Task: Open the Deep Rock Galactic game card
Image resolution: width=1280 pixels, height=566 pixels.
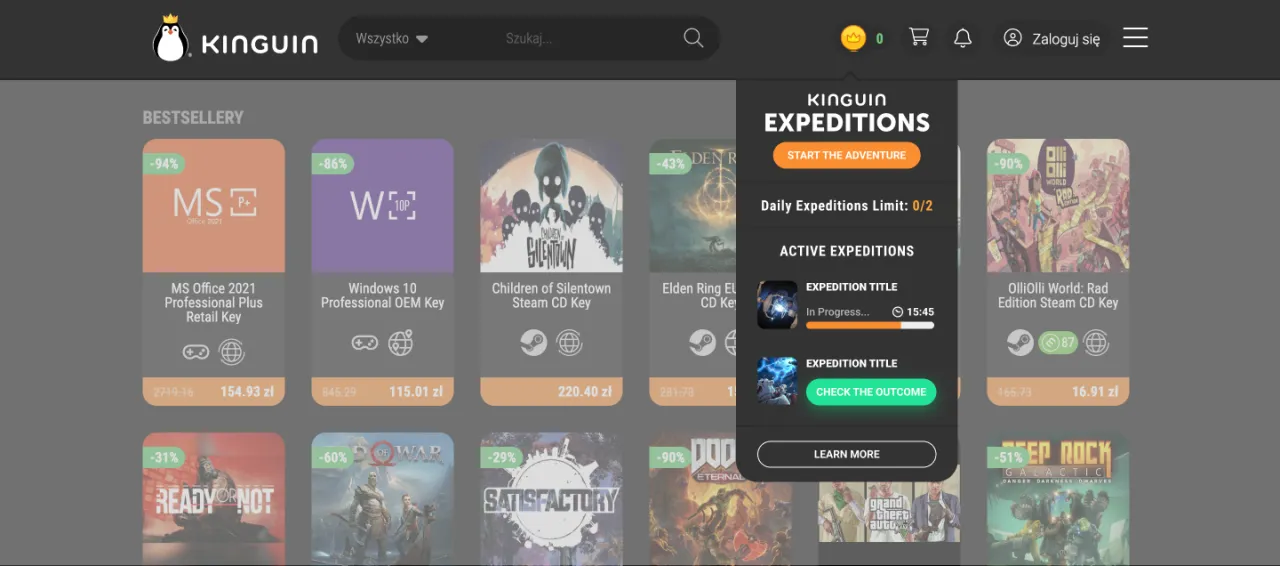Action: 1058,499
